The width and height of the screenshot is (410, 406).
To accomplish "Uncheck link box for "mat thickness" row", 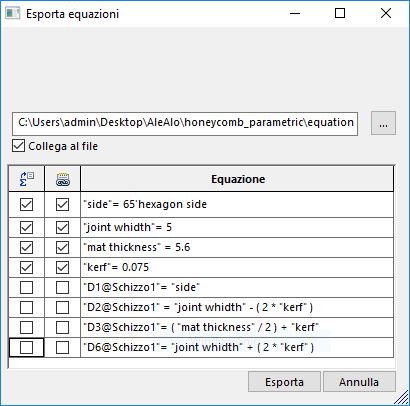I will tap(62, 248).
